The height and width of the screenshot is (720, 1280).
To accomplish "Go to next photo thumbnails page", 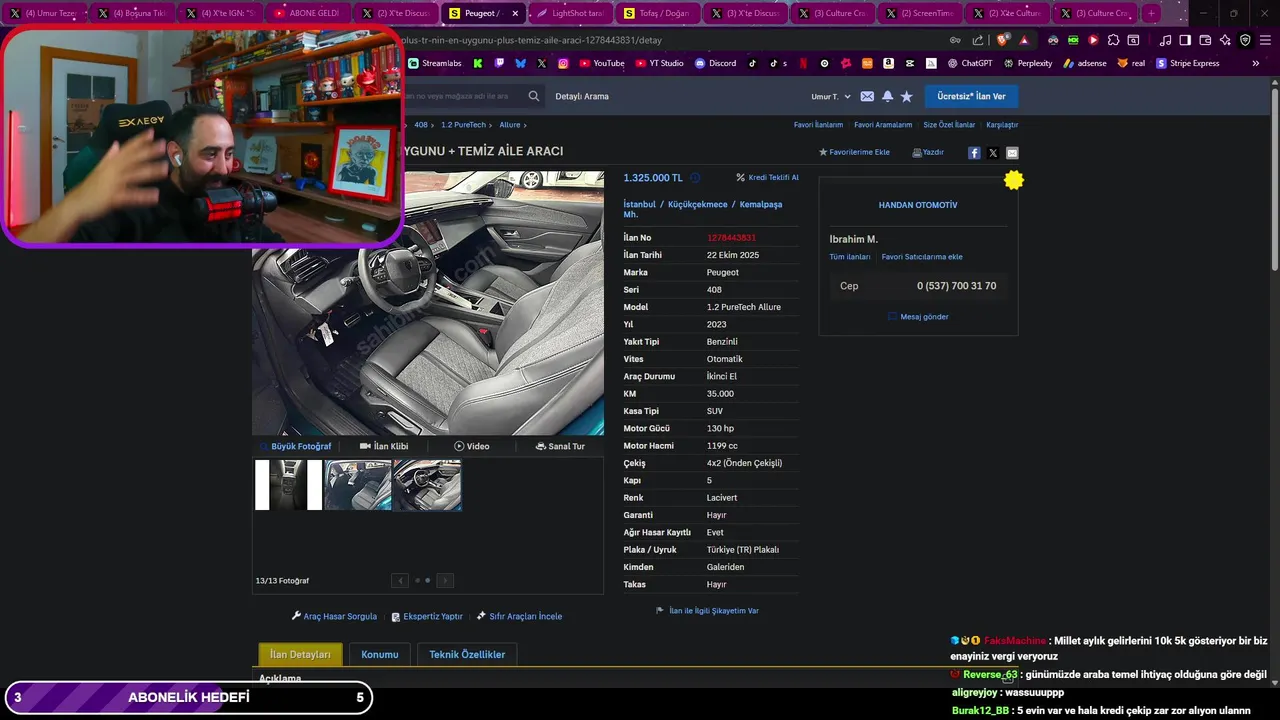I will (x=445, y=580).
